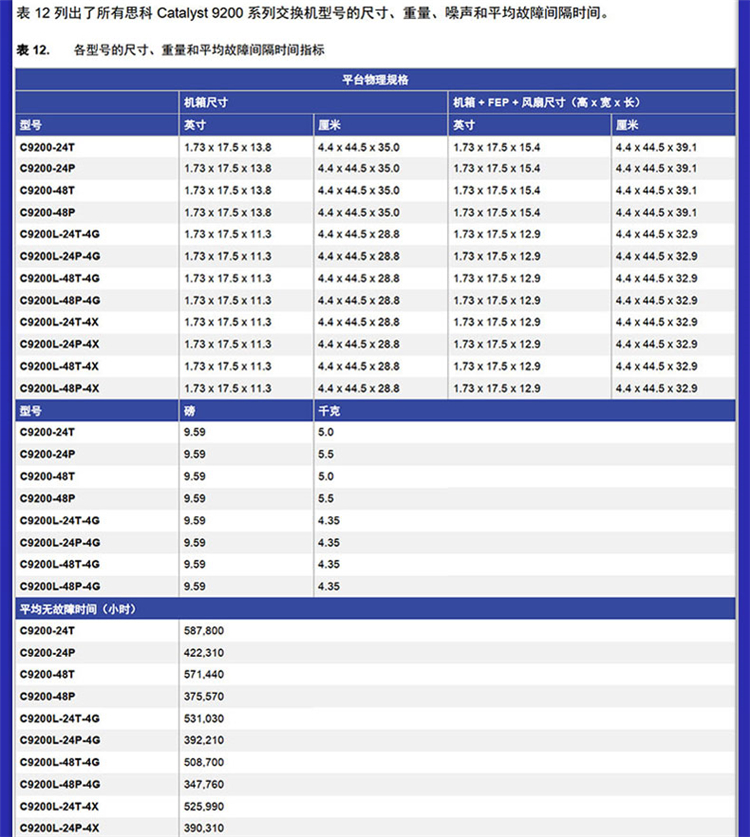
Task: Click the intro sentence about Catalyst 9200 series
Action: [310, 14]
